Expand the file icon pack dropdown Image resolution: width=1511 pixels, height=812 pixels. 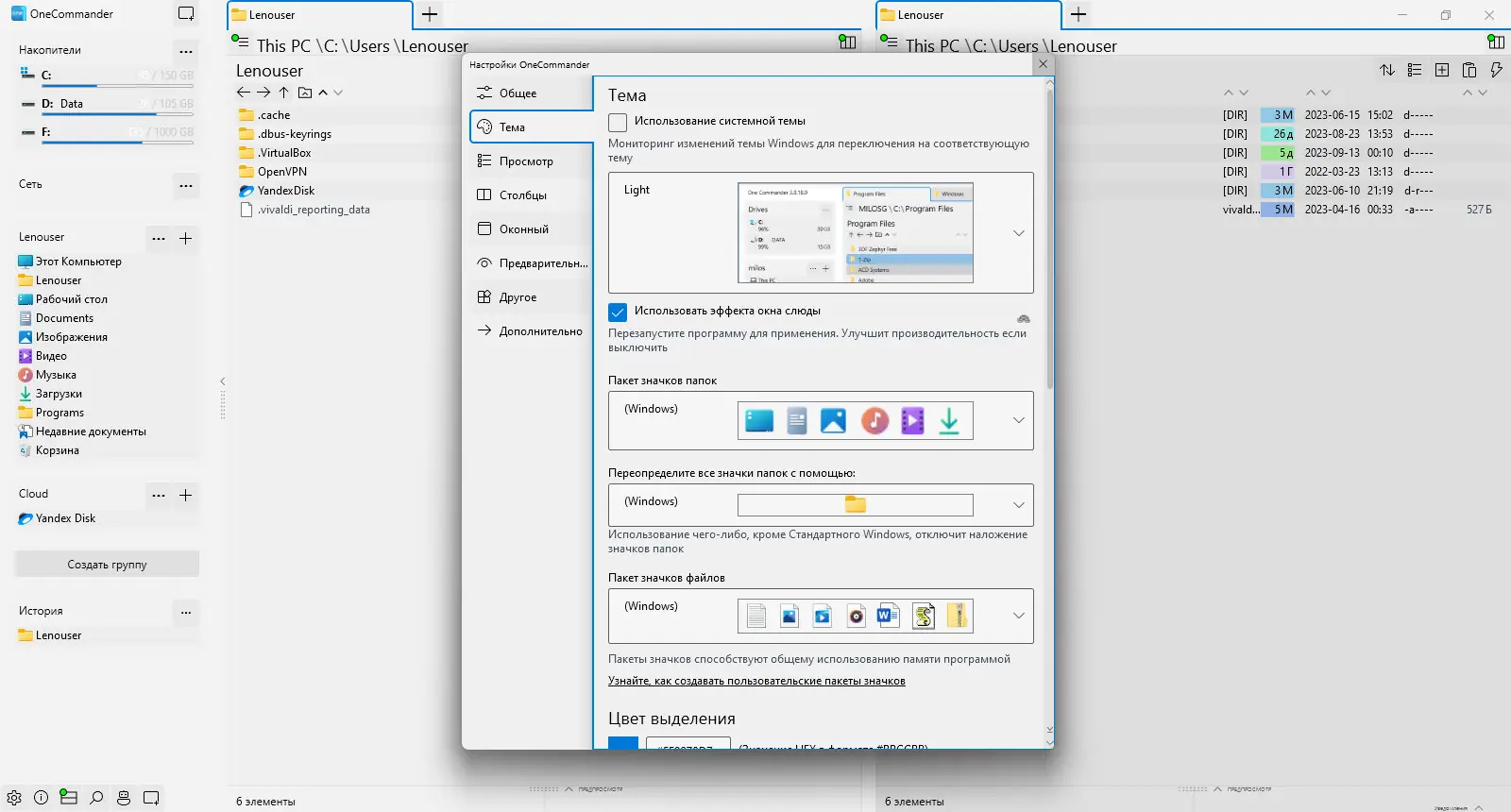[1019, 616]
